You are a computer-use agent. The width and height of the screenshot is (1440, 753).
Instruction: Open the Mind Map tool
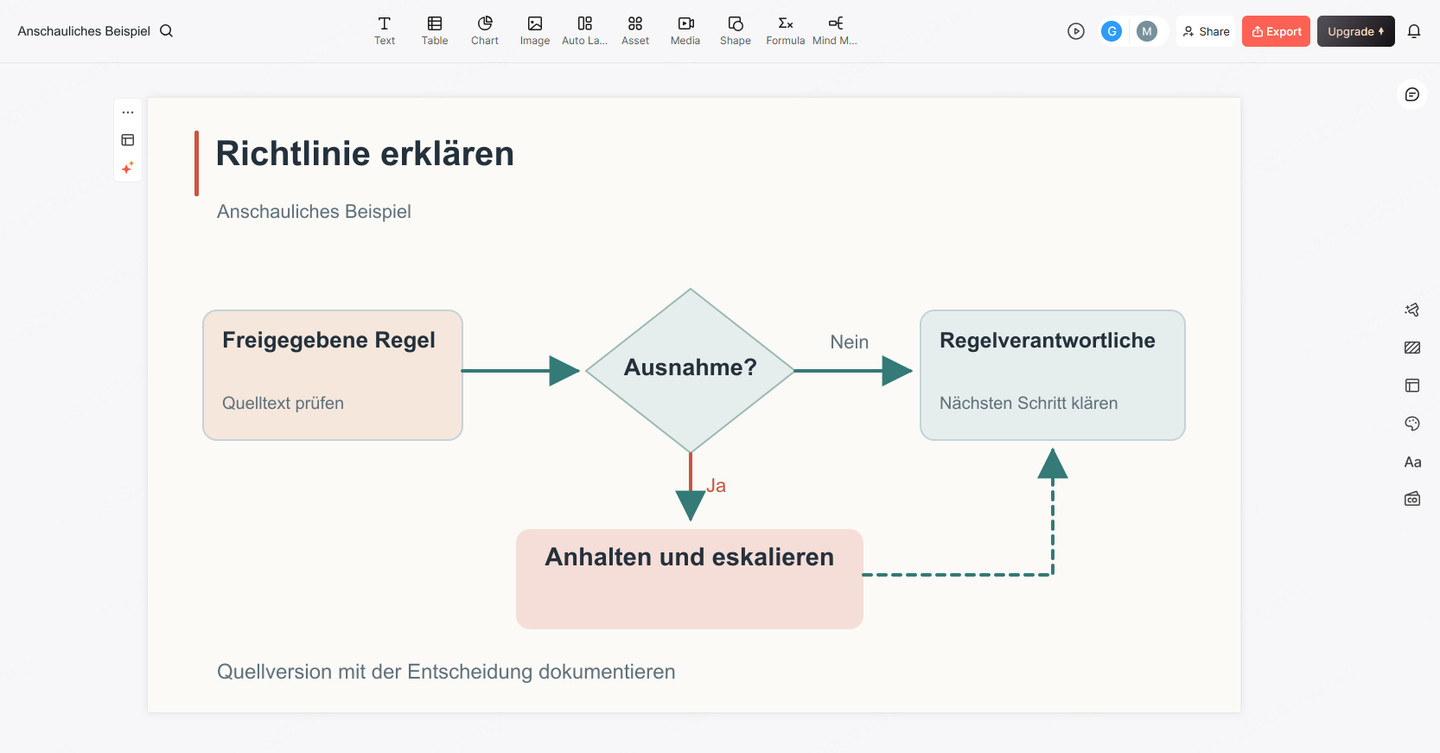[835, 30]
